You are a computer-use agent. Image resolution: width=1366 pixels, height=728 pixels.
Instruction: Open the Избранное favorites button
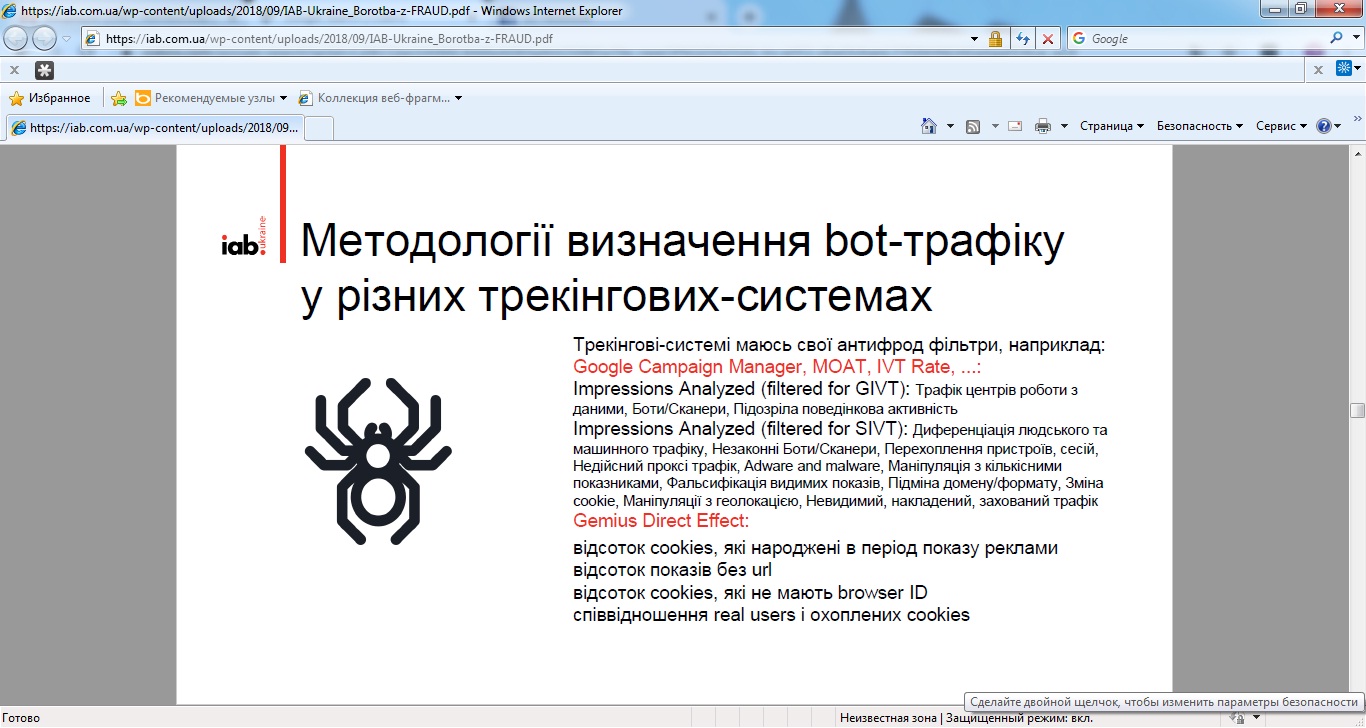pyautogui.click(x=50, y=98)
